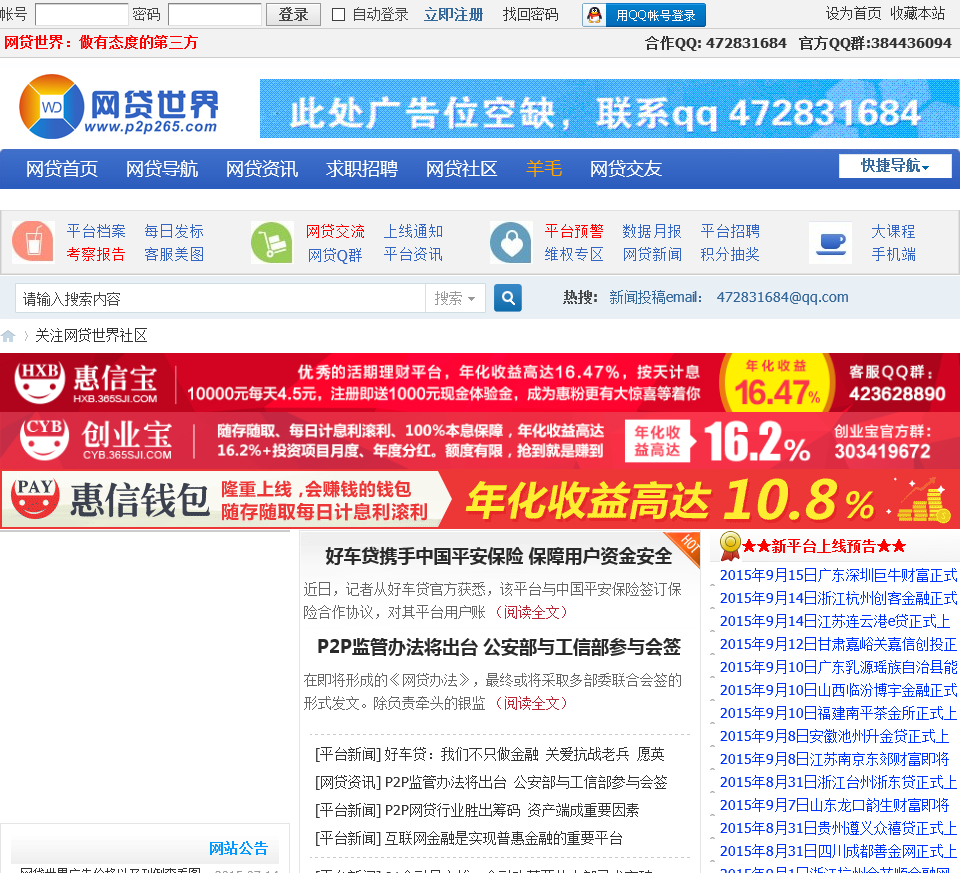Click the 惠信宝 16.47% banner
The image size is (960, 873).
(x=480, y=382)
